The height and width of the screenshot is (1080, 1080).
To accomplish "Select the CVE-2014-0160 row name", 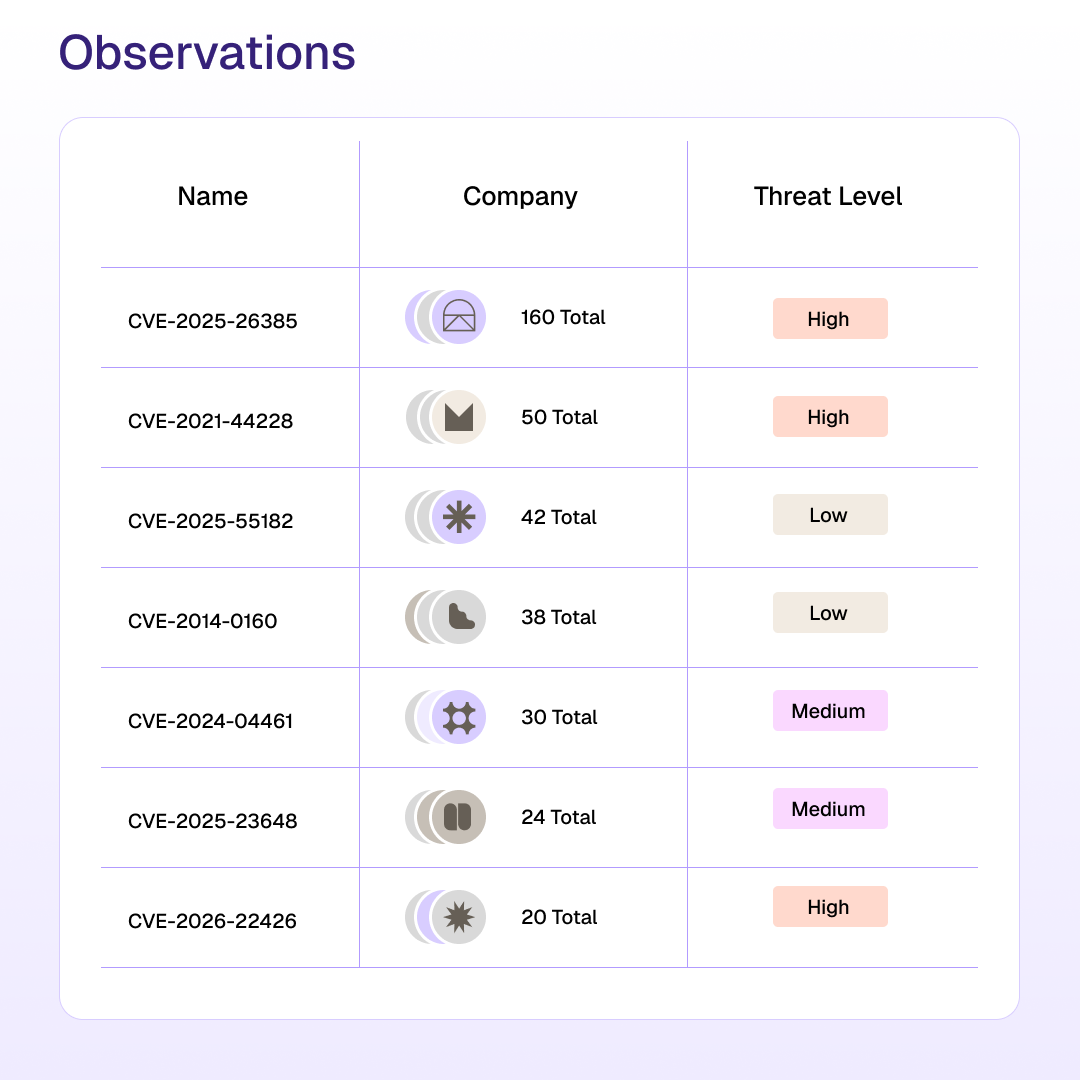I will [x=203, y=621].
